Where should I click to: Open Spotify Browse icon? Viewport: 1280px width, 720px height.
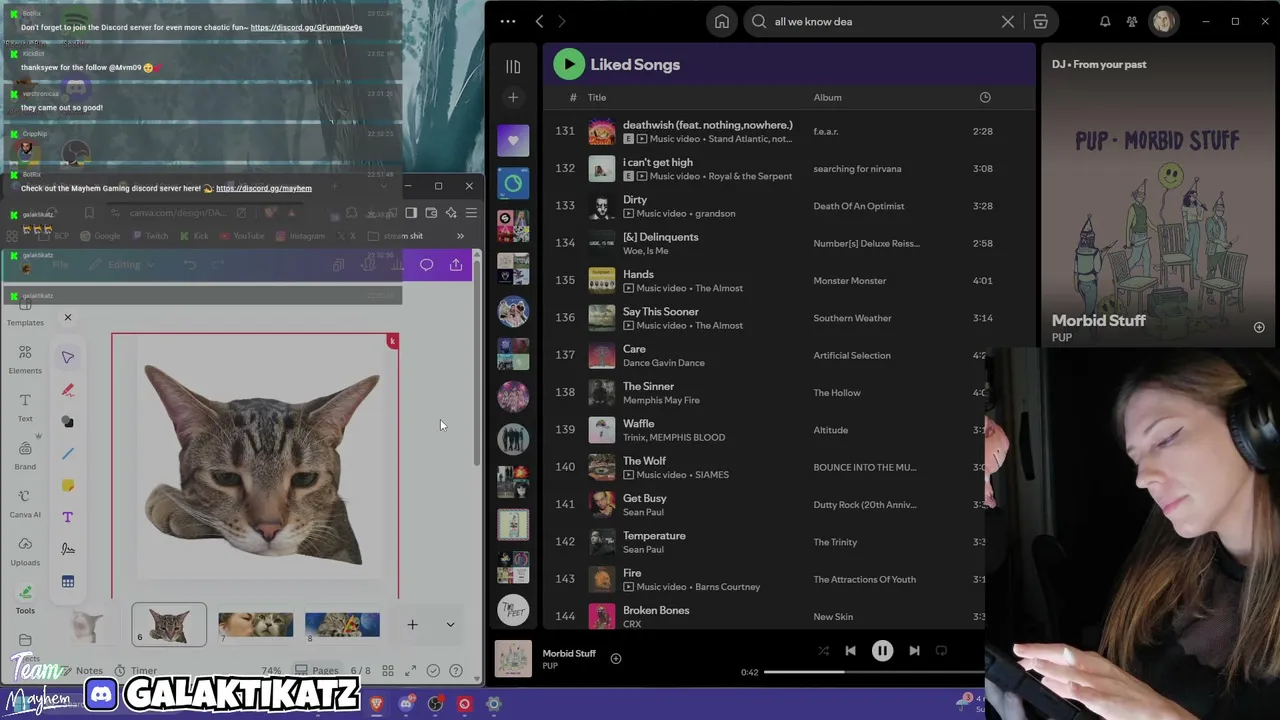click(1040, 21)
